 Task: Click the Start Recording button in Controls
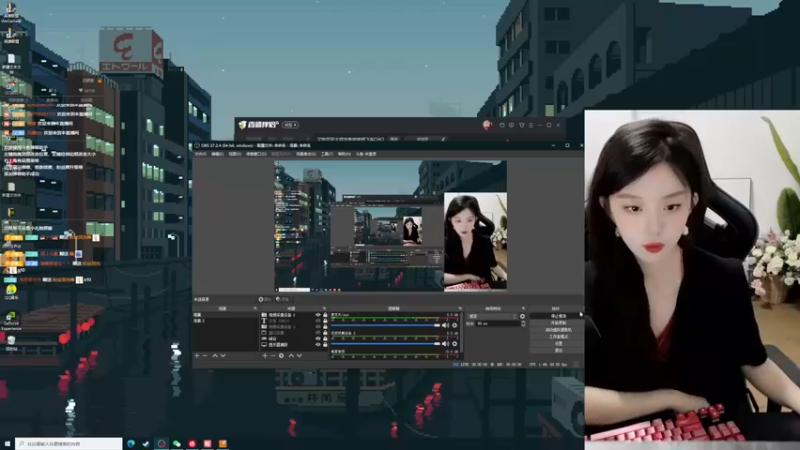tap(557, 323)
